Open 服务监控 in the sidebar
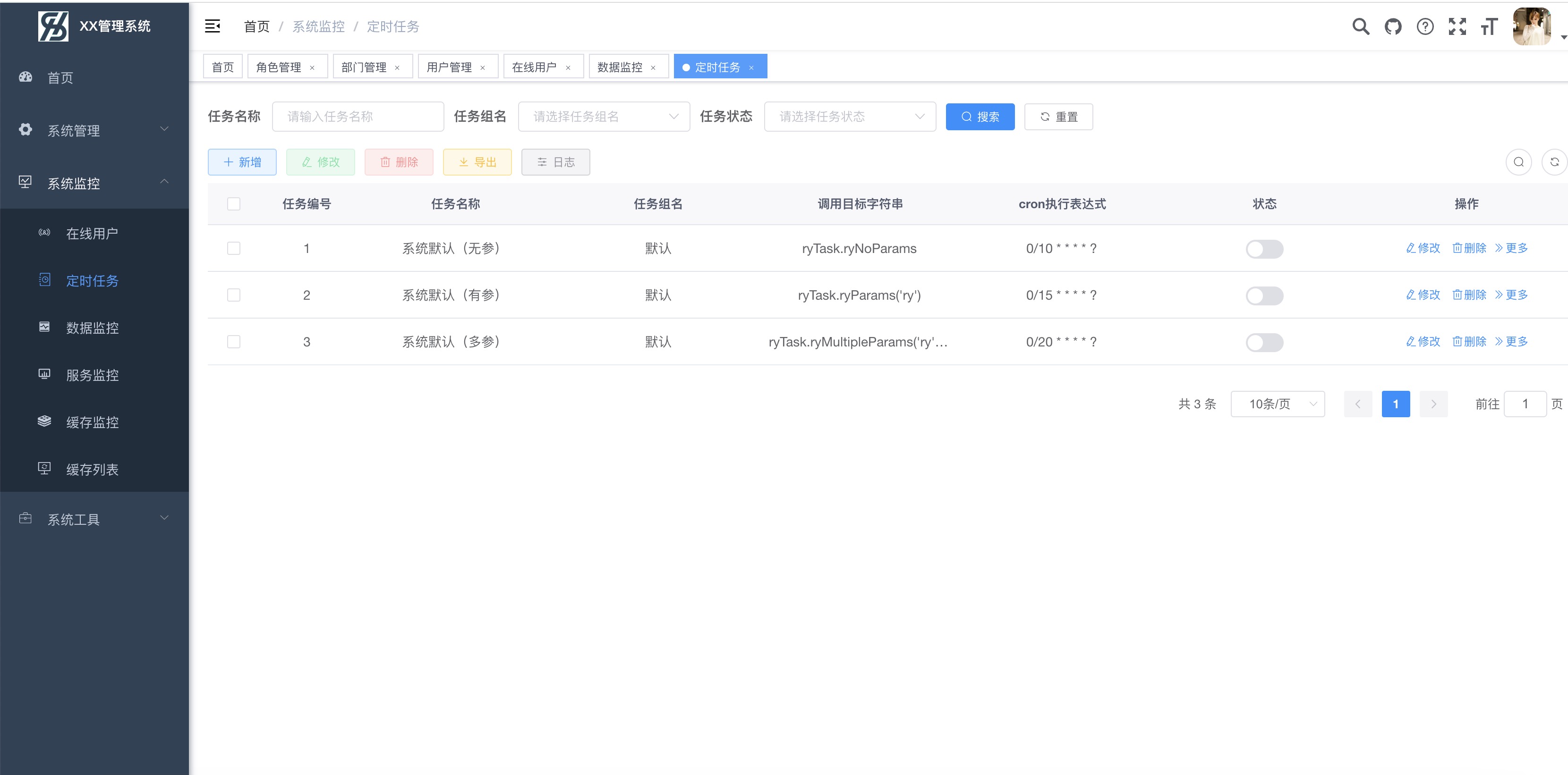1568x775 pixels. pyautogui.click(x=94, y=375)
